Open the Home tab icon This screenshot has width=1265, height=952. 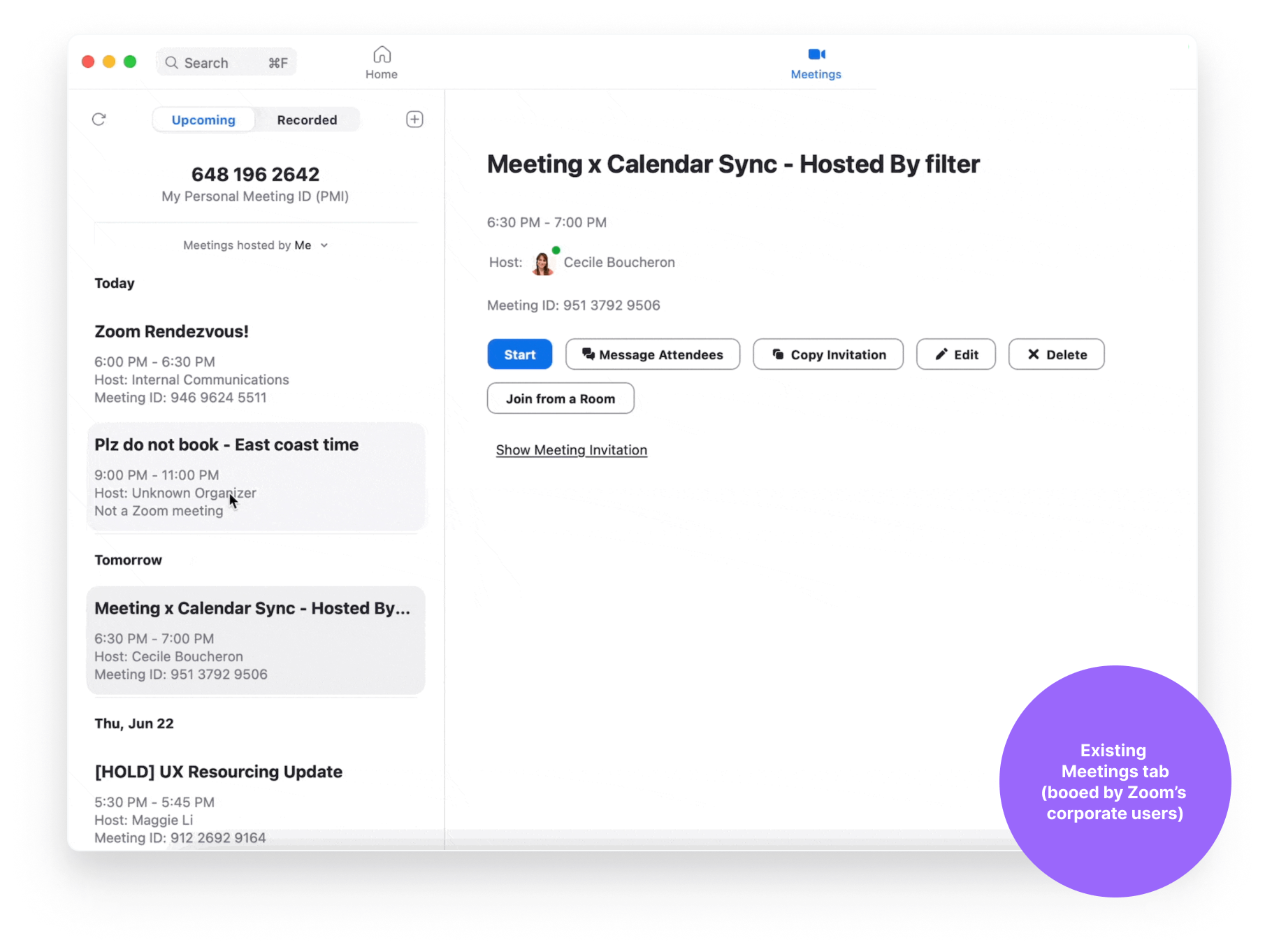382,55
